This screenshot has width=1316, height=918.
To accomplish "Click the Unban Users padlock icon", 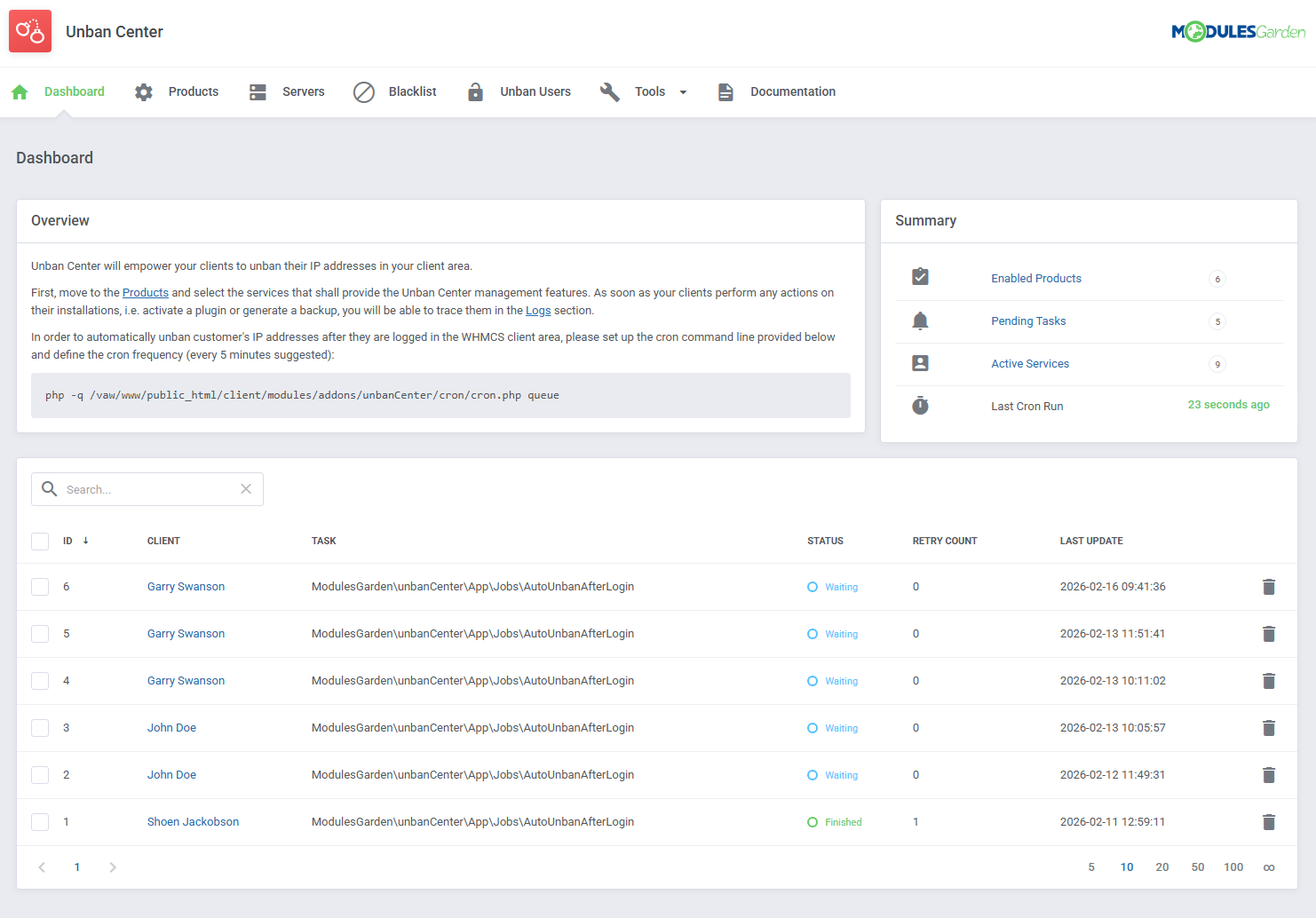I will point(475,92).
